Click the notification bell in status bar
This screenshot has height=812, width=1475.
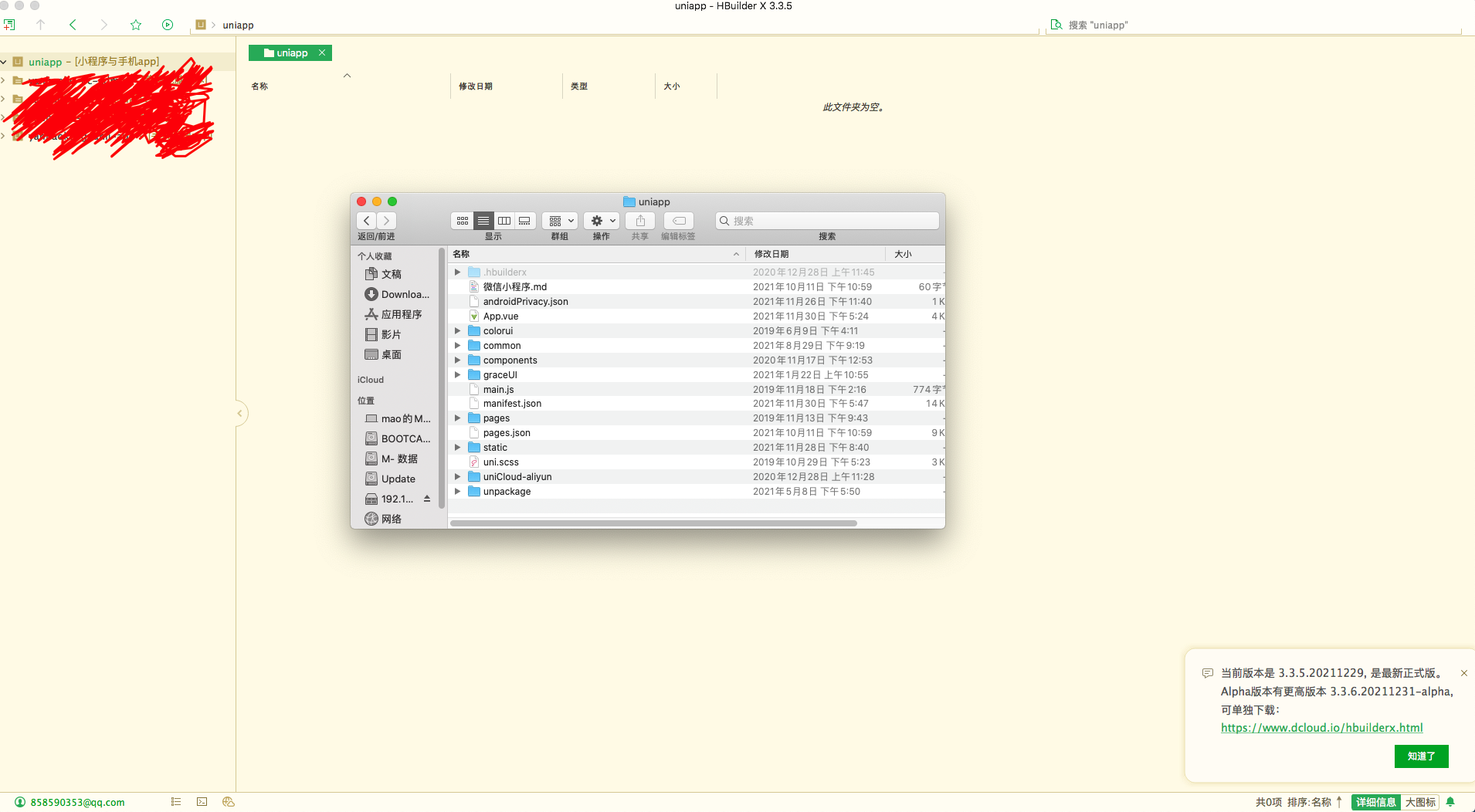[1450, 802]
